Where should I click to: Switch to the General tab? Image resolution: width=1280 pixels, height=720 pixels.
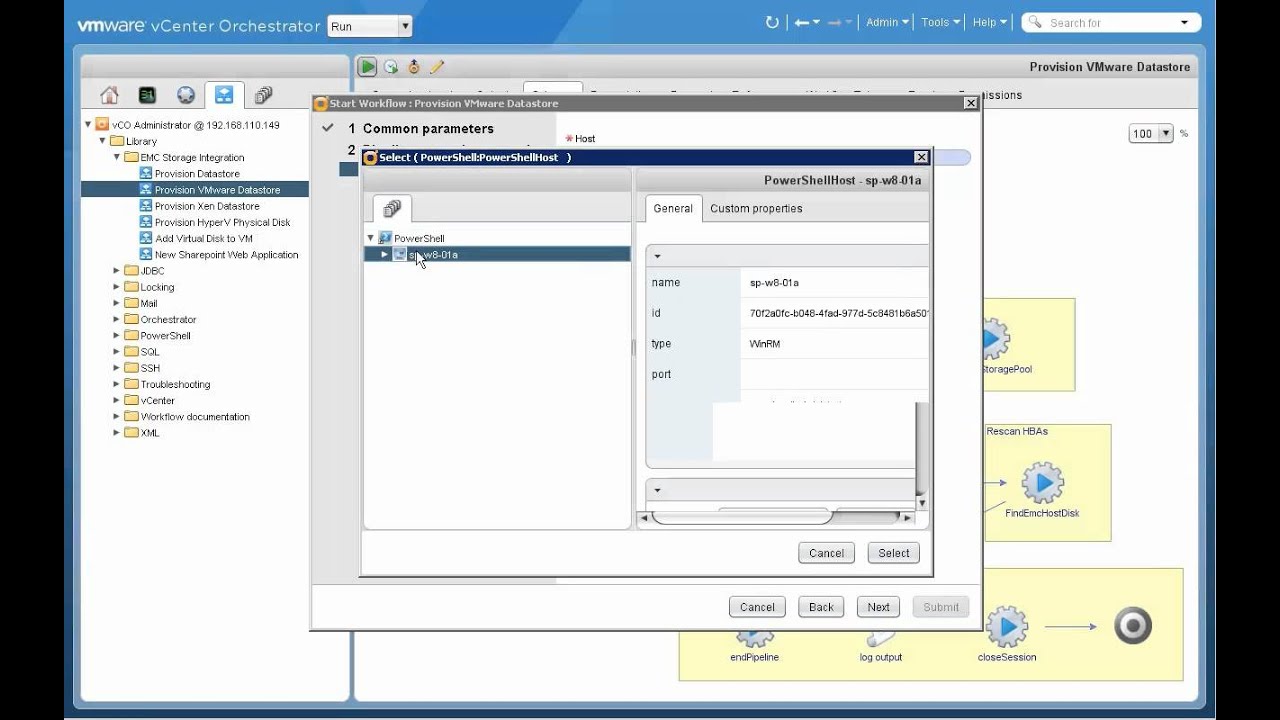click(673, 208)
